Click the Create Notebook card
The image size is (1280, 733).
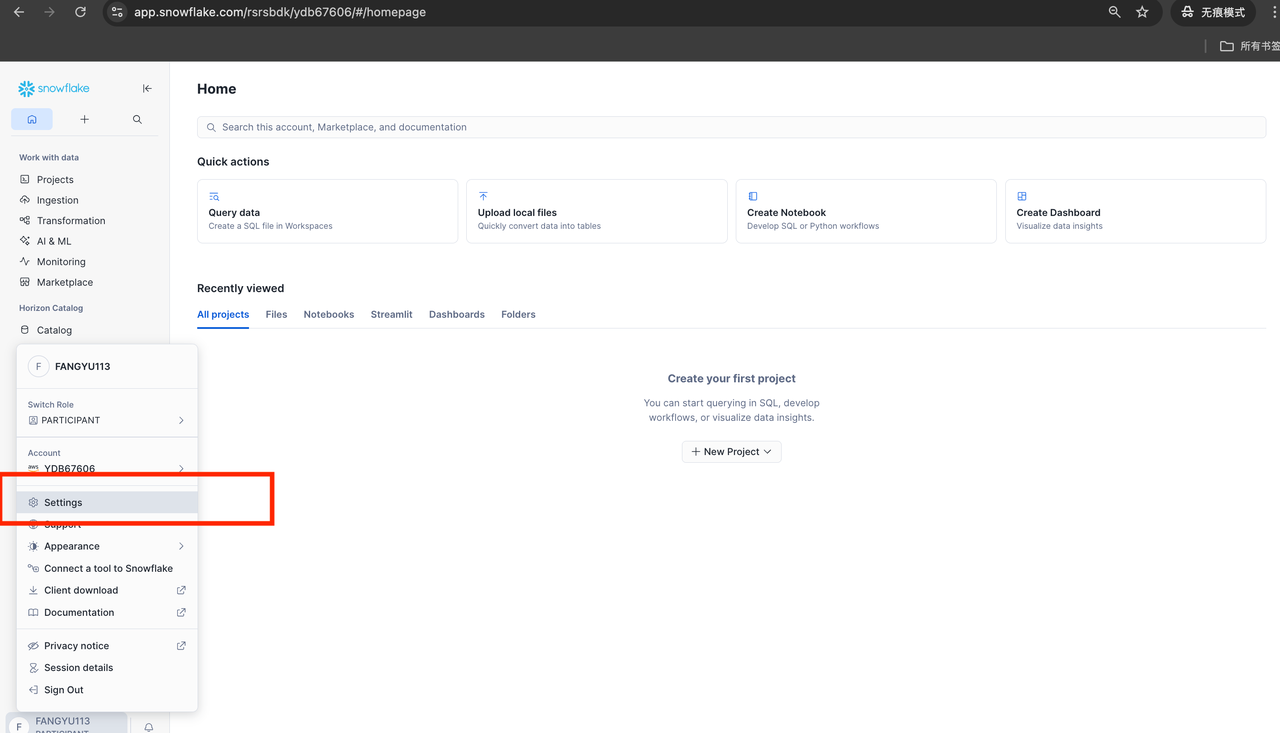pos(866,211)
